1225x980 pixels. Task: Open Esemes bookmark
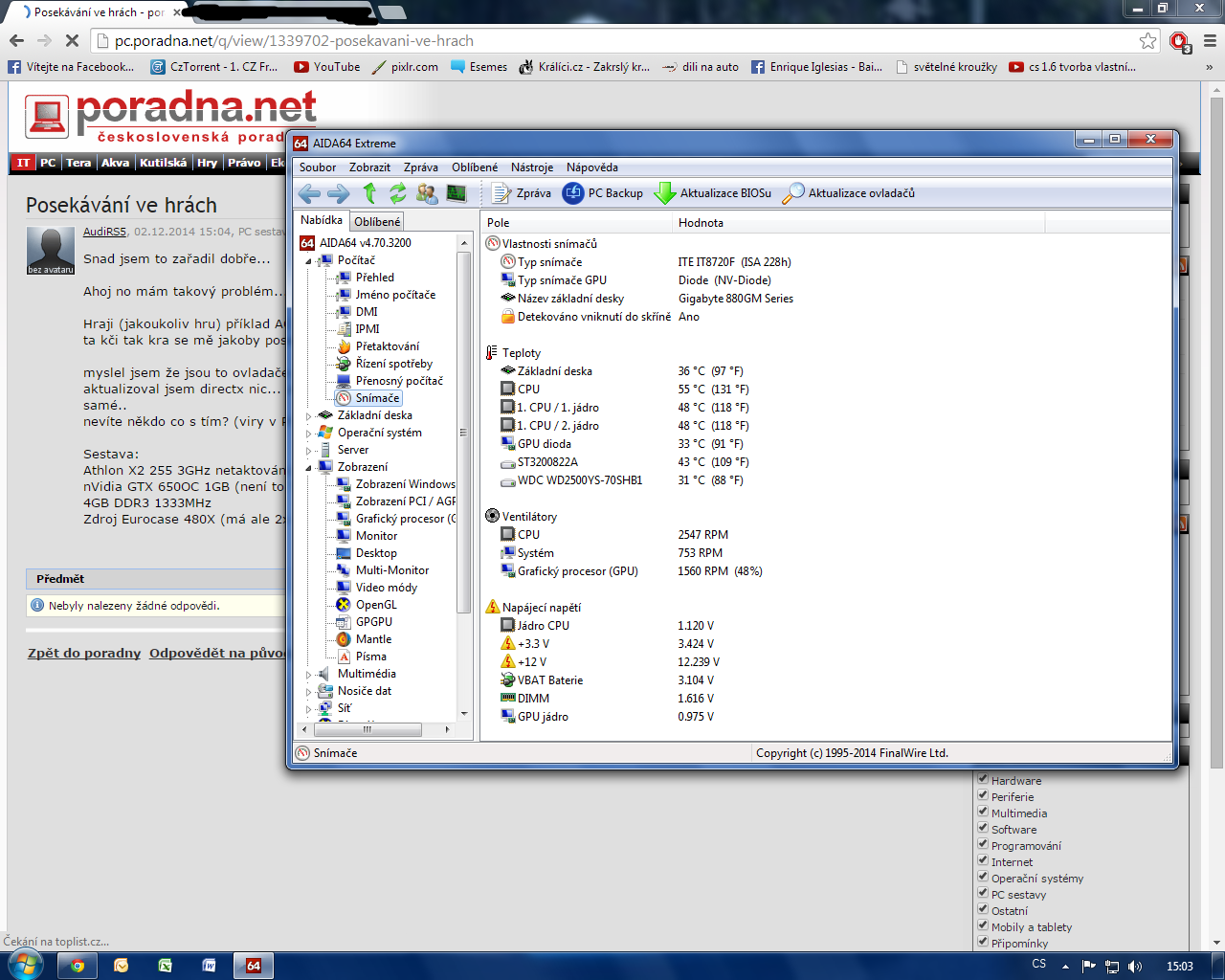click(x=479, y=67)
